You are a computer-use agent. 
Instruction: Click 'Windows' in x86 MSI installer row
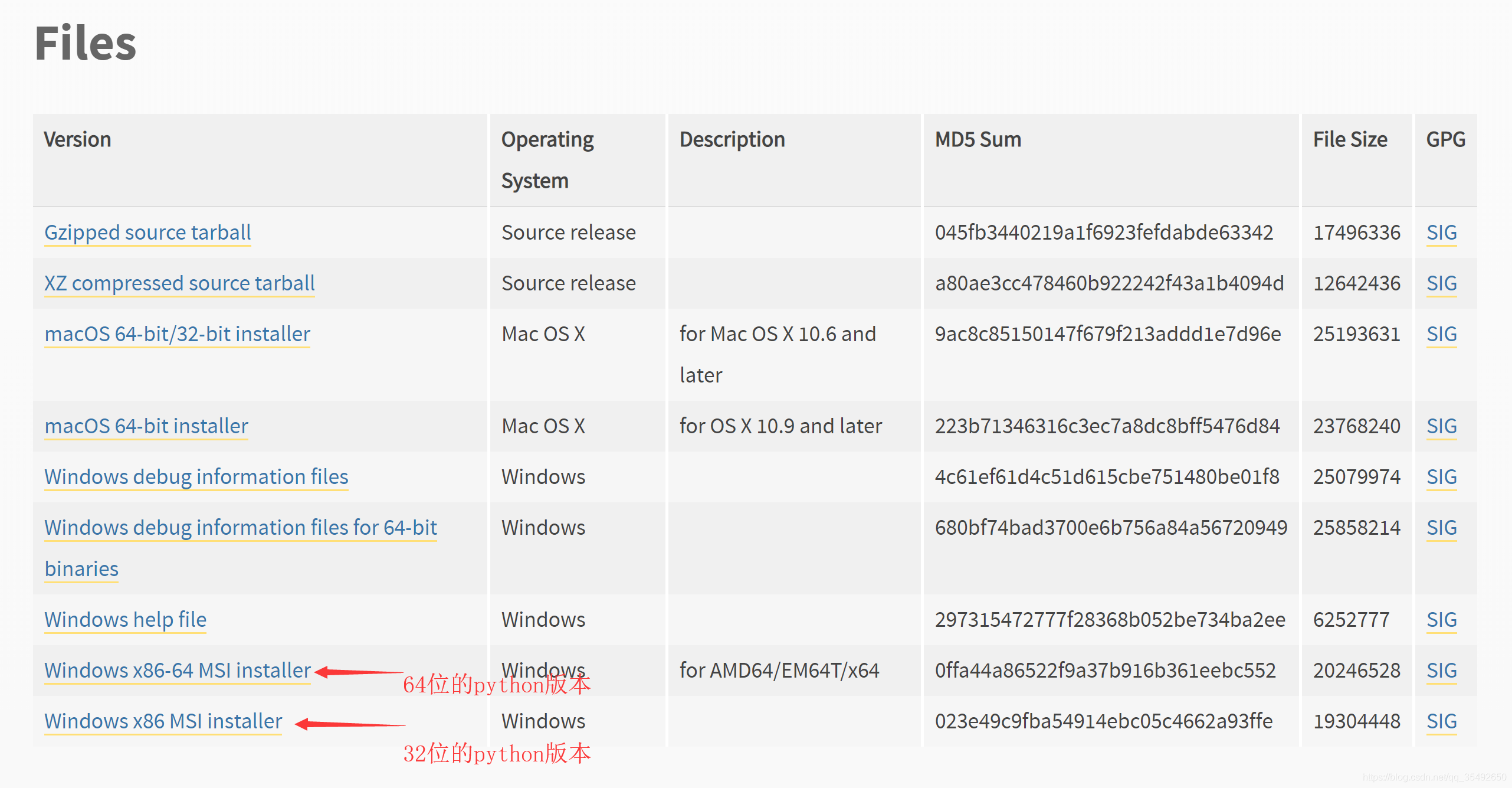click(543, 721)
